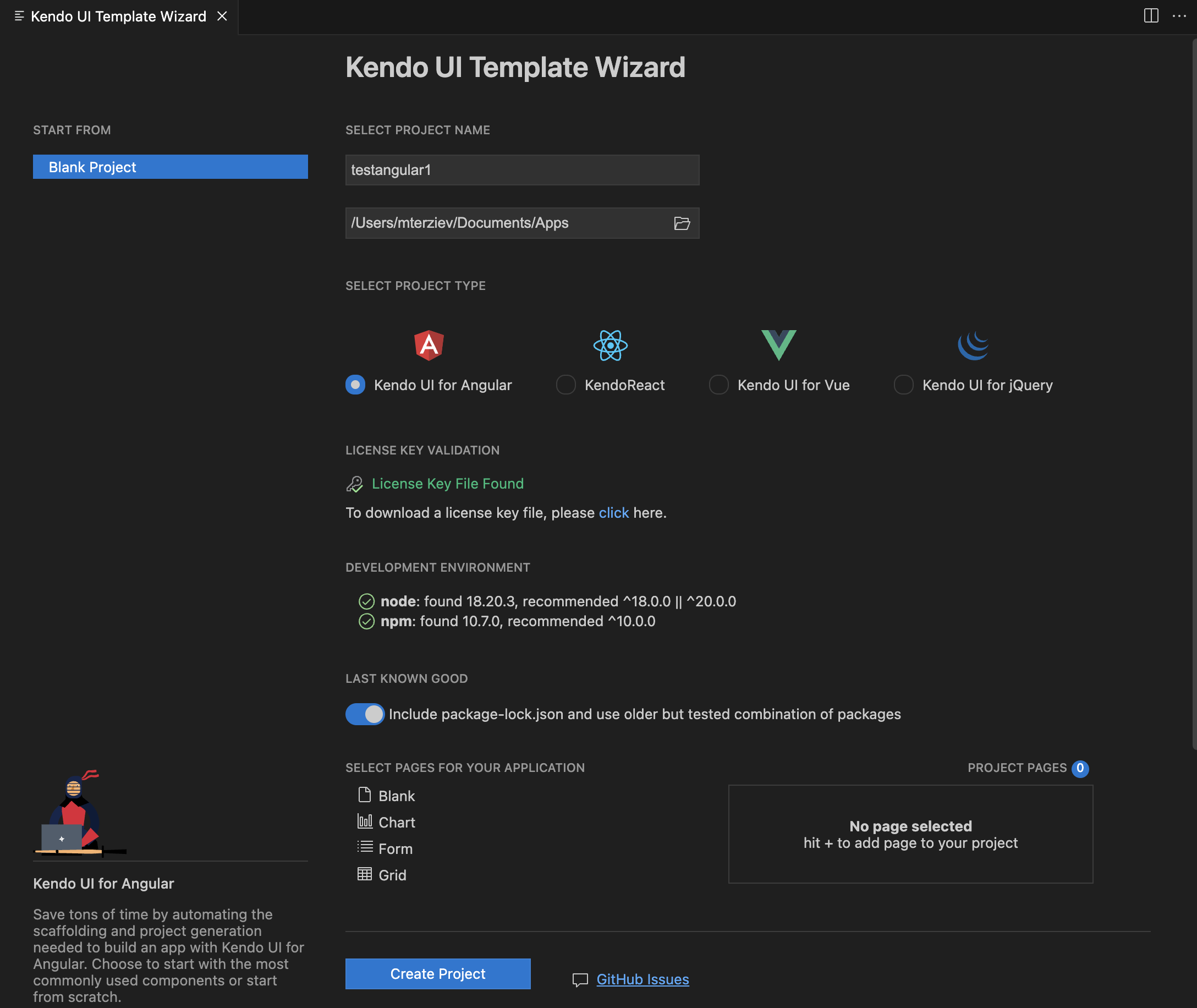Select the Kendo UI for Angular radio button
1197x1008 pixels.
coord(355,385)
